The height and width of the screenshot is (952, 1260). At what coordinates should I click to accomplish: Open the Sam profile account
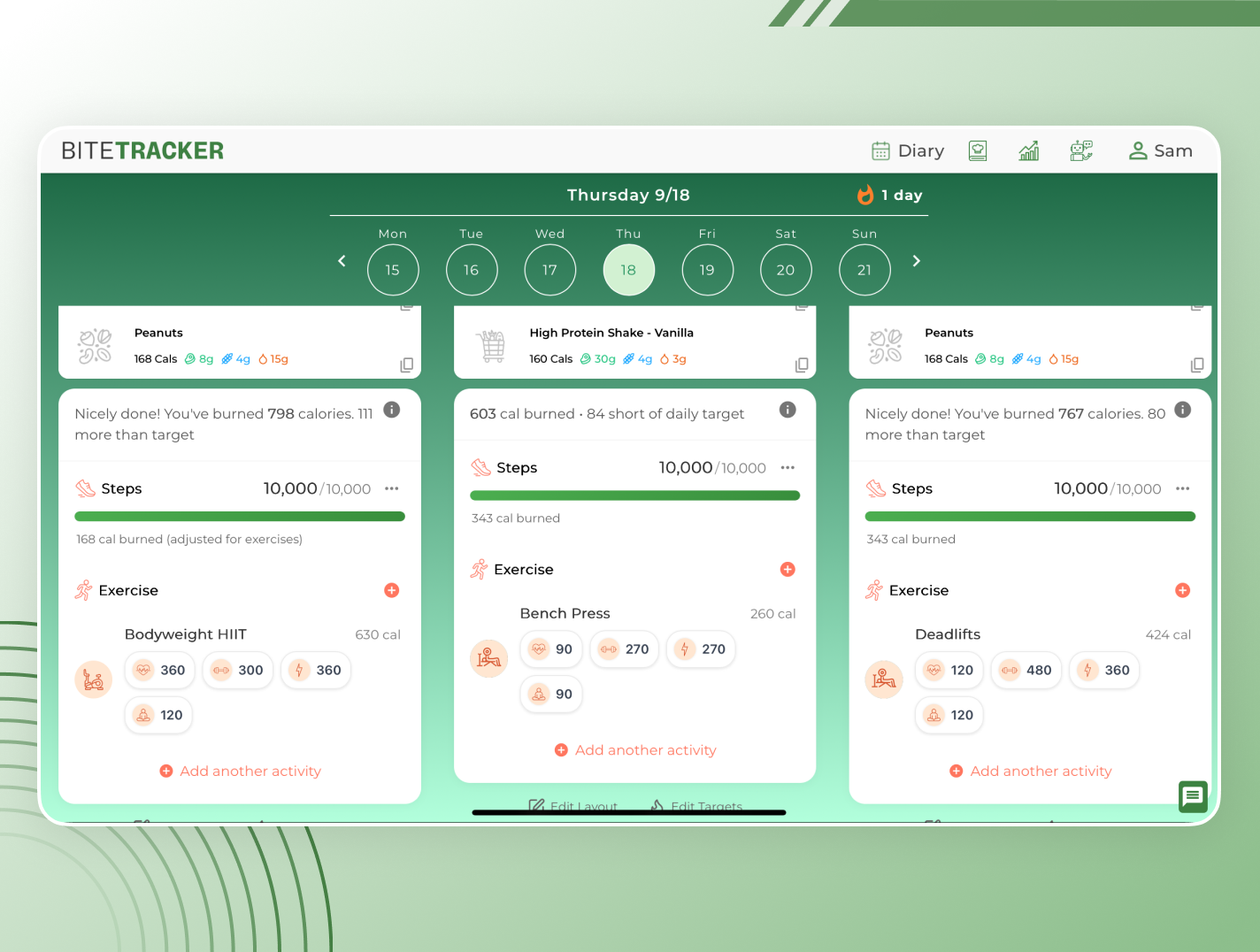click(1160, 150)
